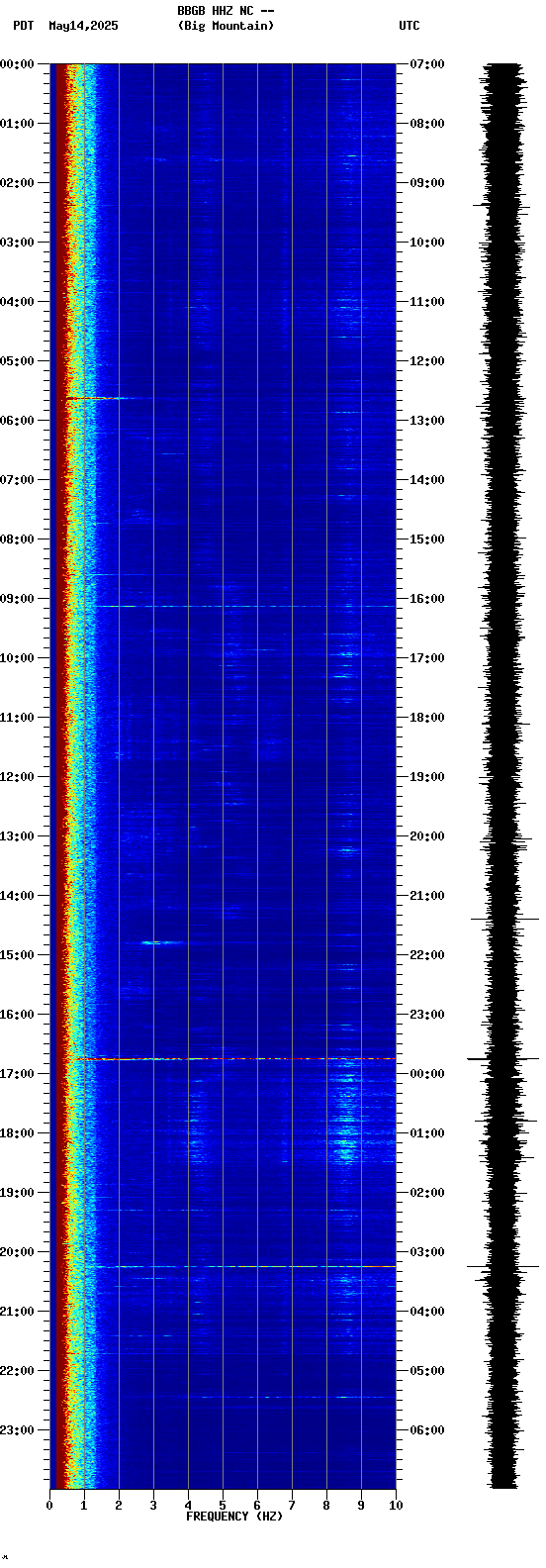Image resolution: width=546 pixels, height=1568 pixels.
Task: Select the 09:00 label on PDT axis
Action: tap(18, 599)
